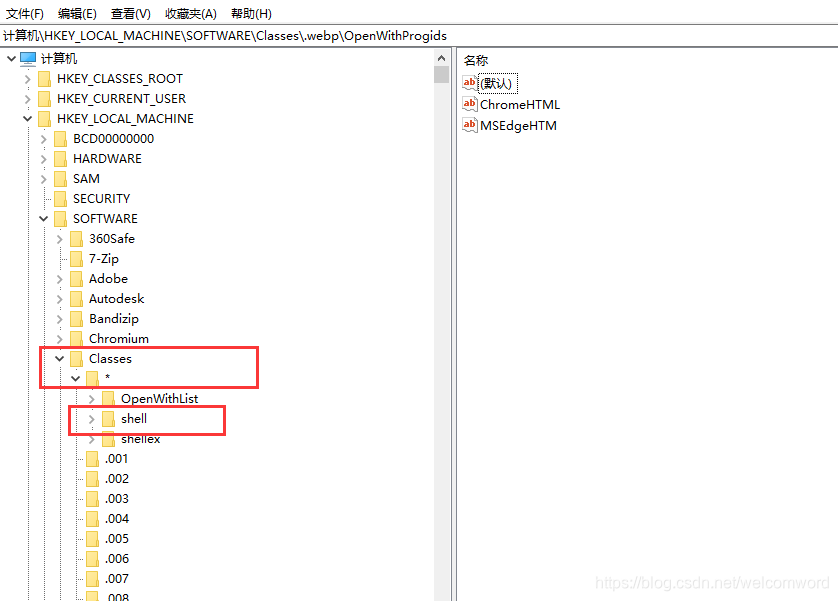Click BCD00000000 folder icon
This screenshot has width=838, height=601.
(60, 139)
